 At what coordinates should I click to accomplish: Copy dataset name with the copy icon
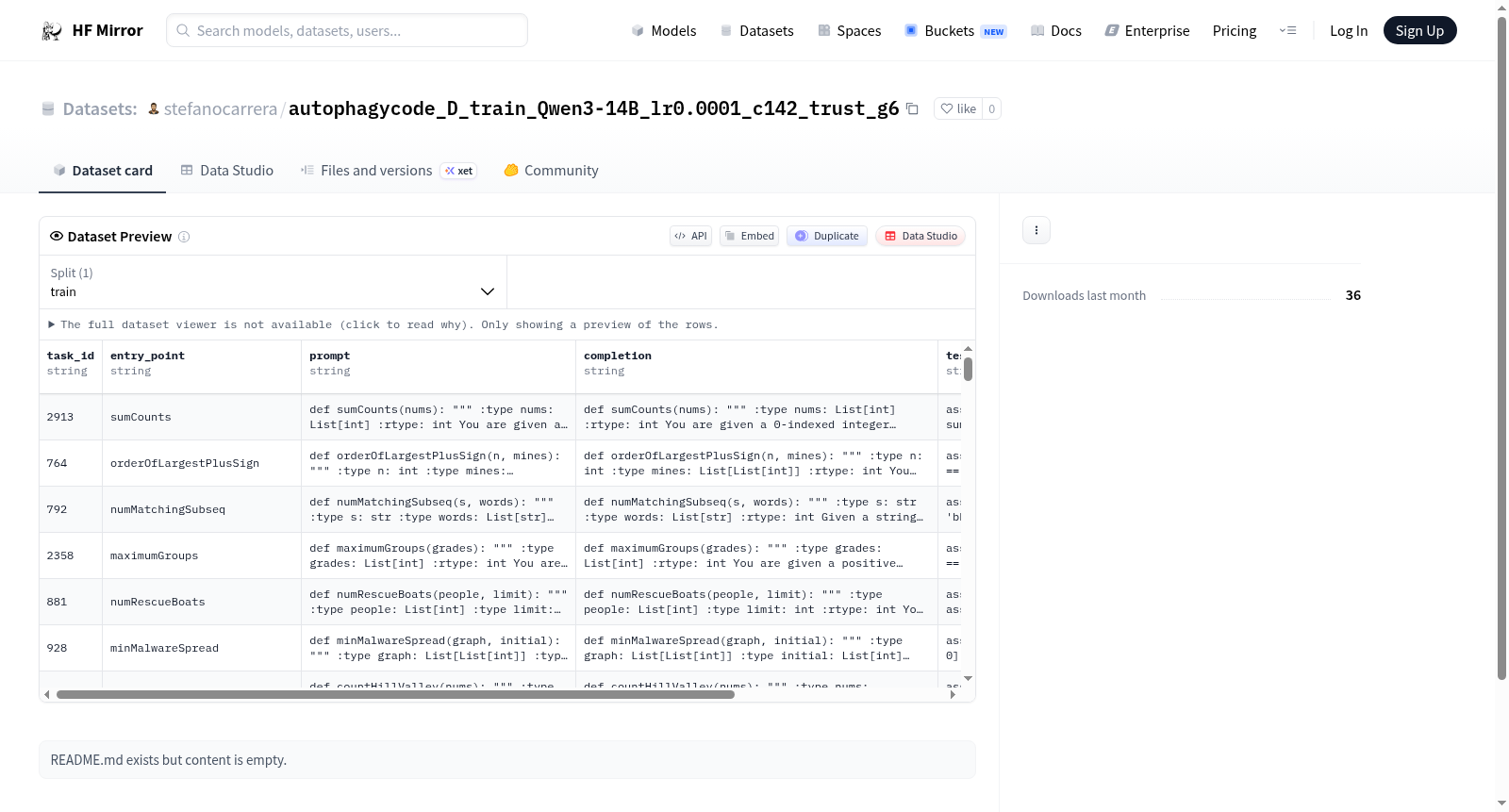pyautogui.click(x=912, y=108)
